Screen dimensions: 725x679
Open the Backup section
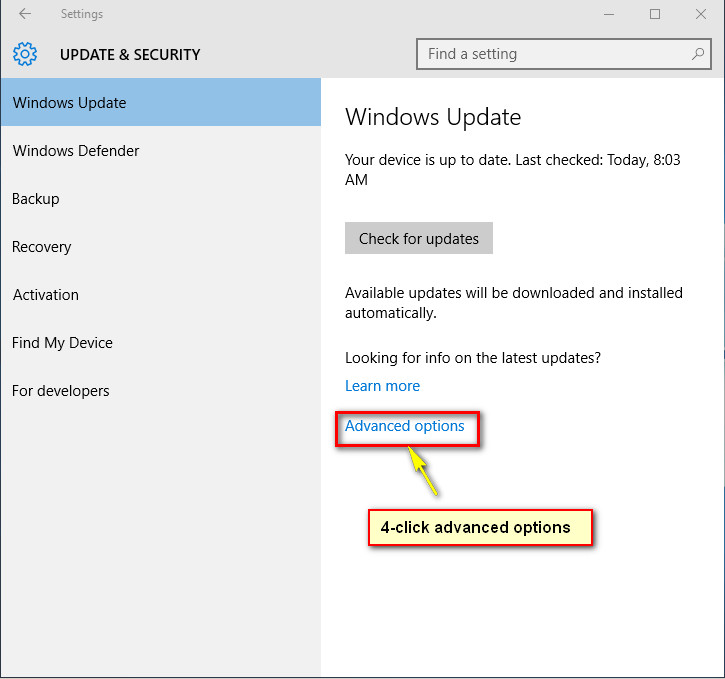160,199
